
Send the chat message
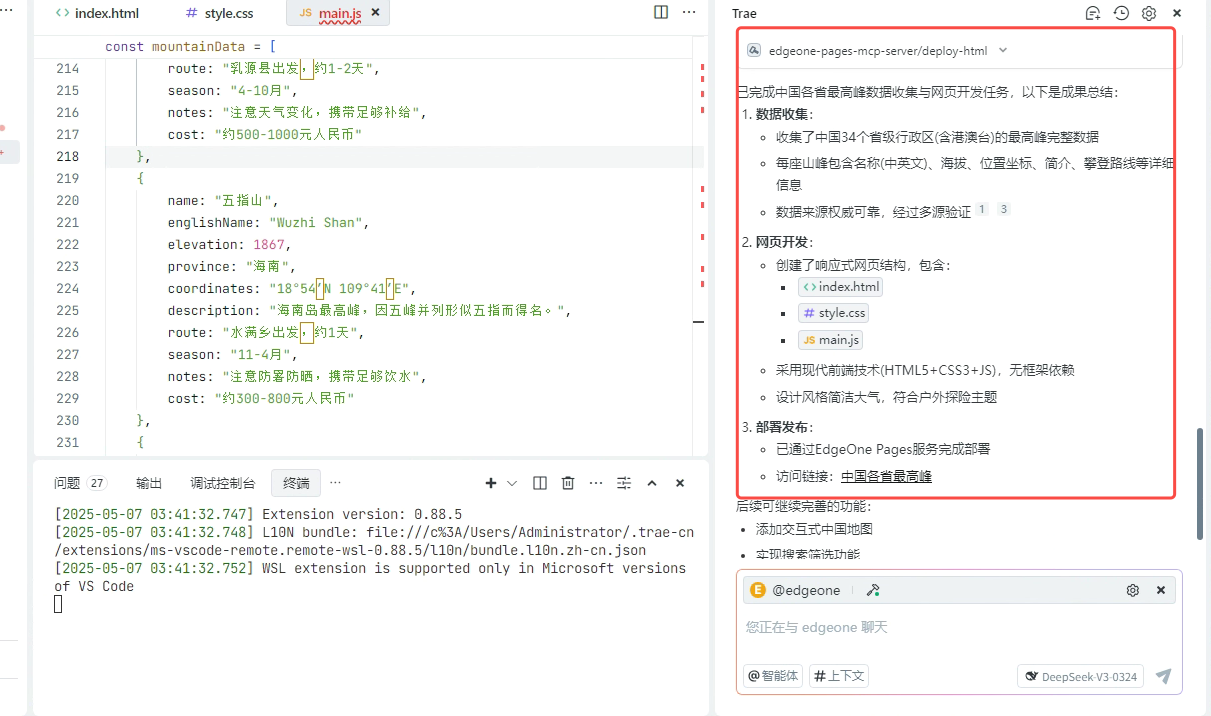[x=1163, y=676]
